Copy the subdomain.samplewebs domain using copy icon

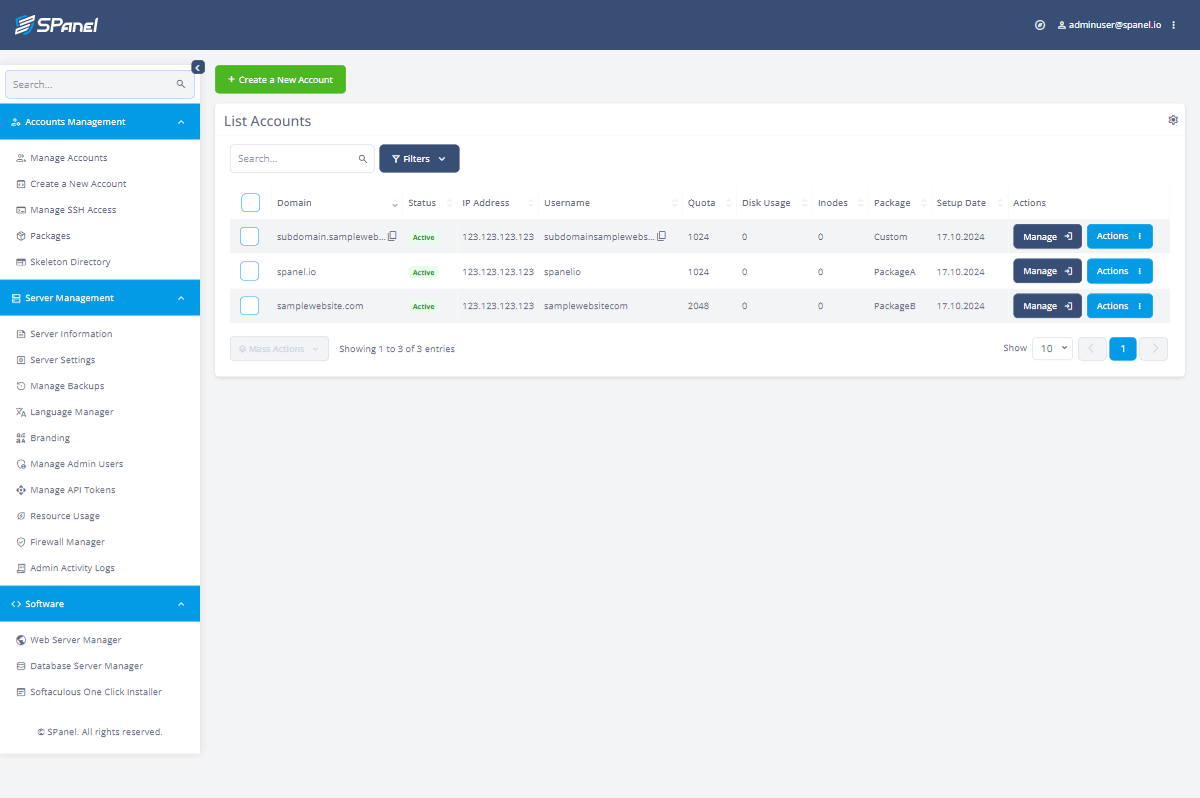tap(390, 235)
